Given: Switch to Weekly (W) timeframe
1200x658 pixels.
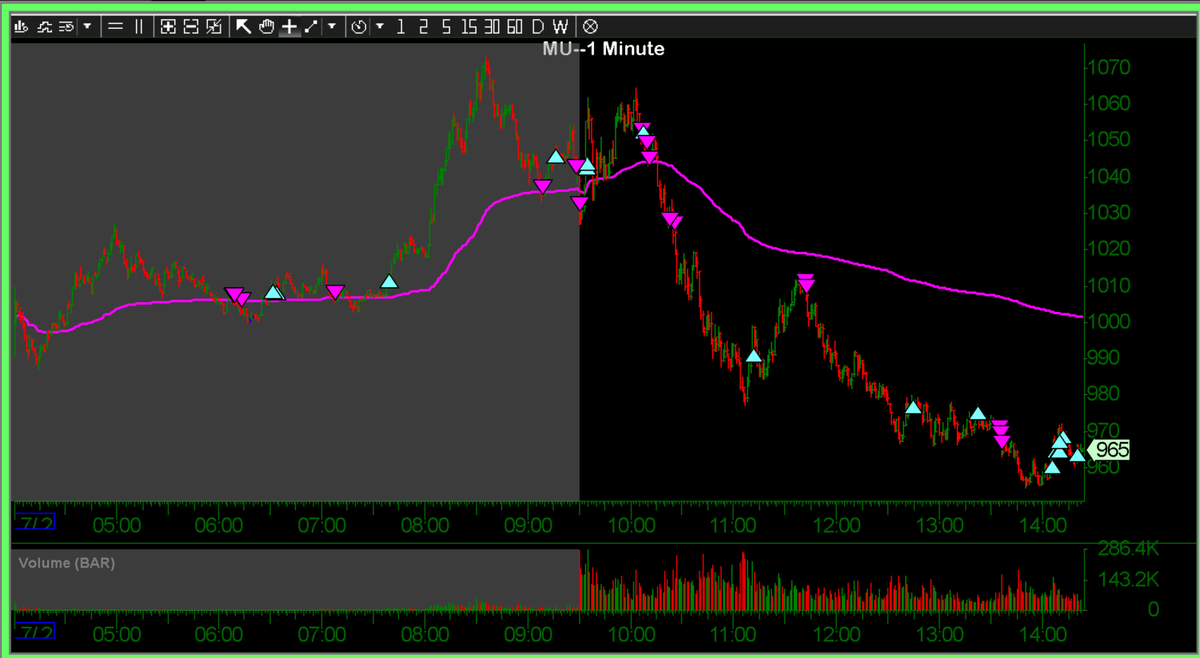Looking at the screenshot, I should coord(560,27).
